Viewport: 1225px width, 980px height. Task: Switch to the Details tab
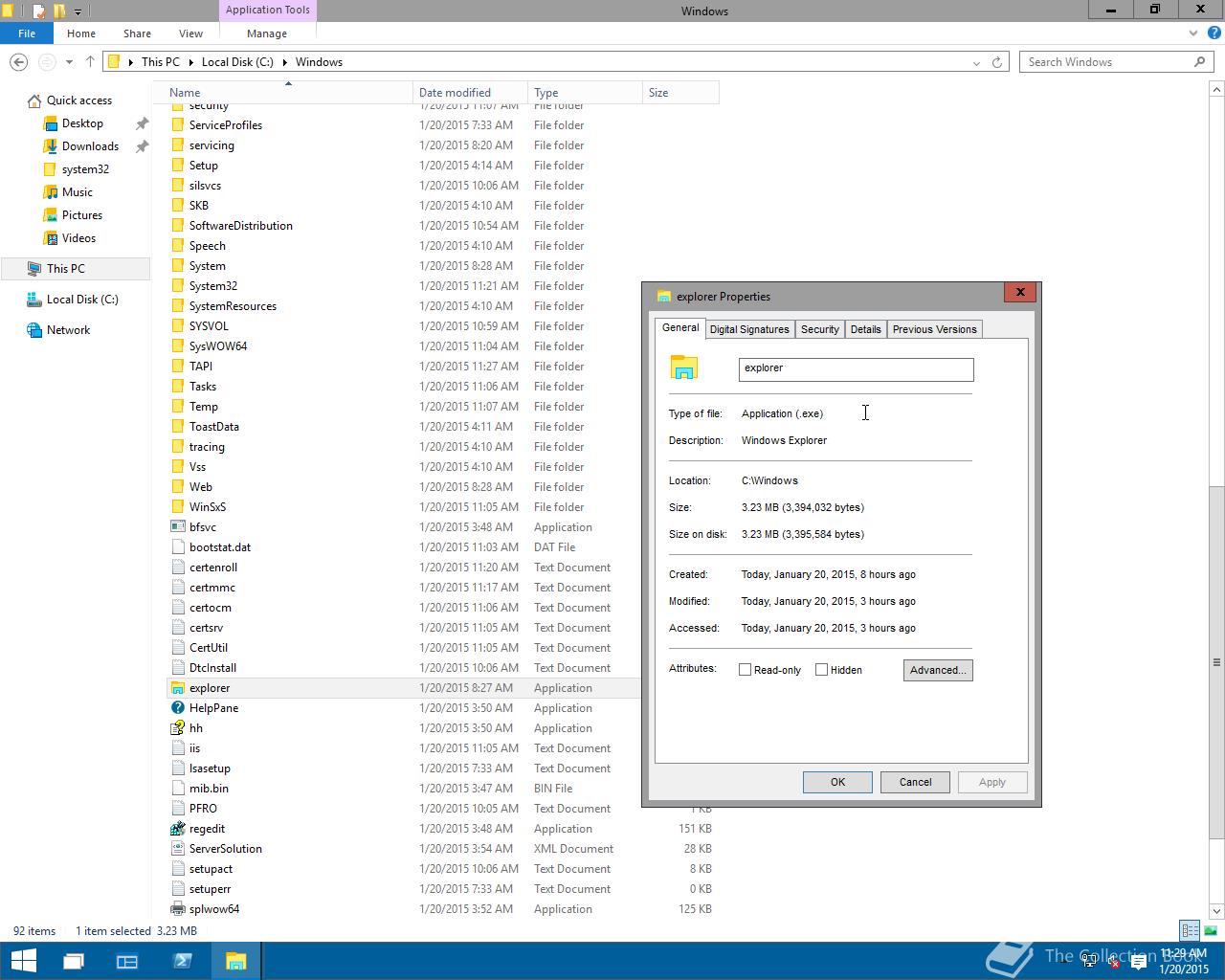(x=866, y=329)
